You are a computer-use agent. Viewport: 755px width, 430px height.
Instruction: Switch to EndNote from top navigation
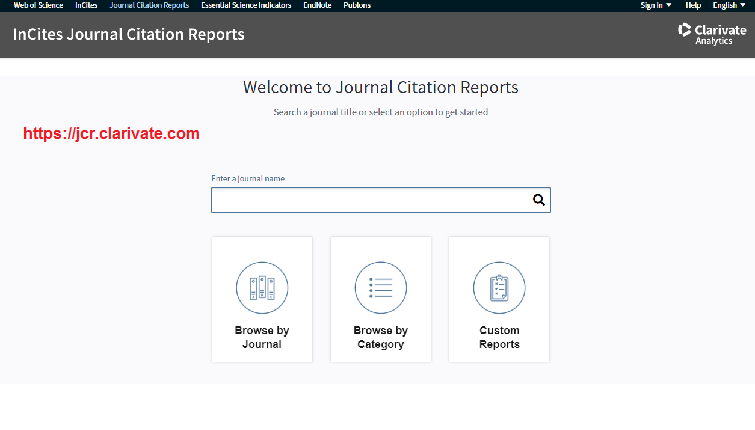[x=318, y=5]
